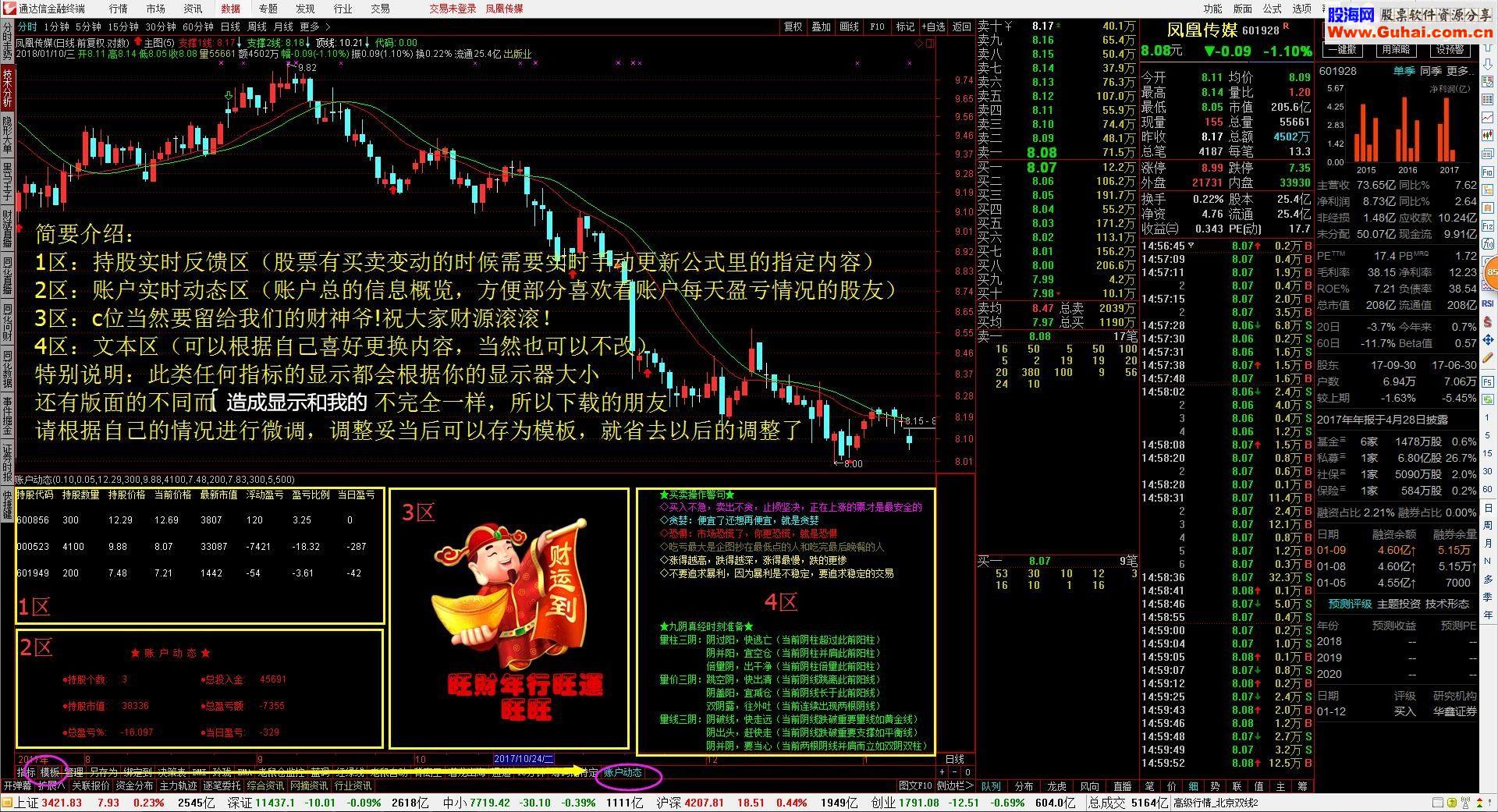The image size is (1498, 812).
Task: Select 同季 profit view
Action: pyautogui.click(x=1430, y=71)
